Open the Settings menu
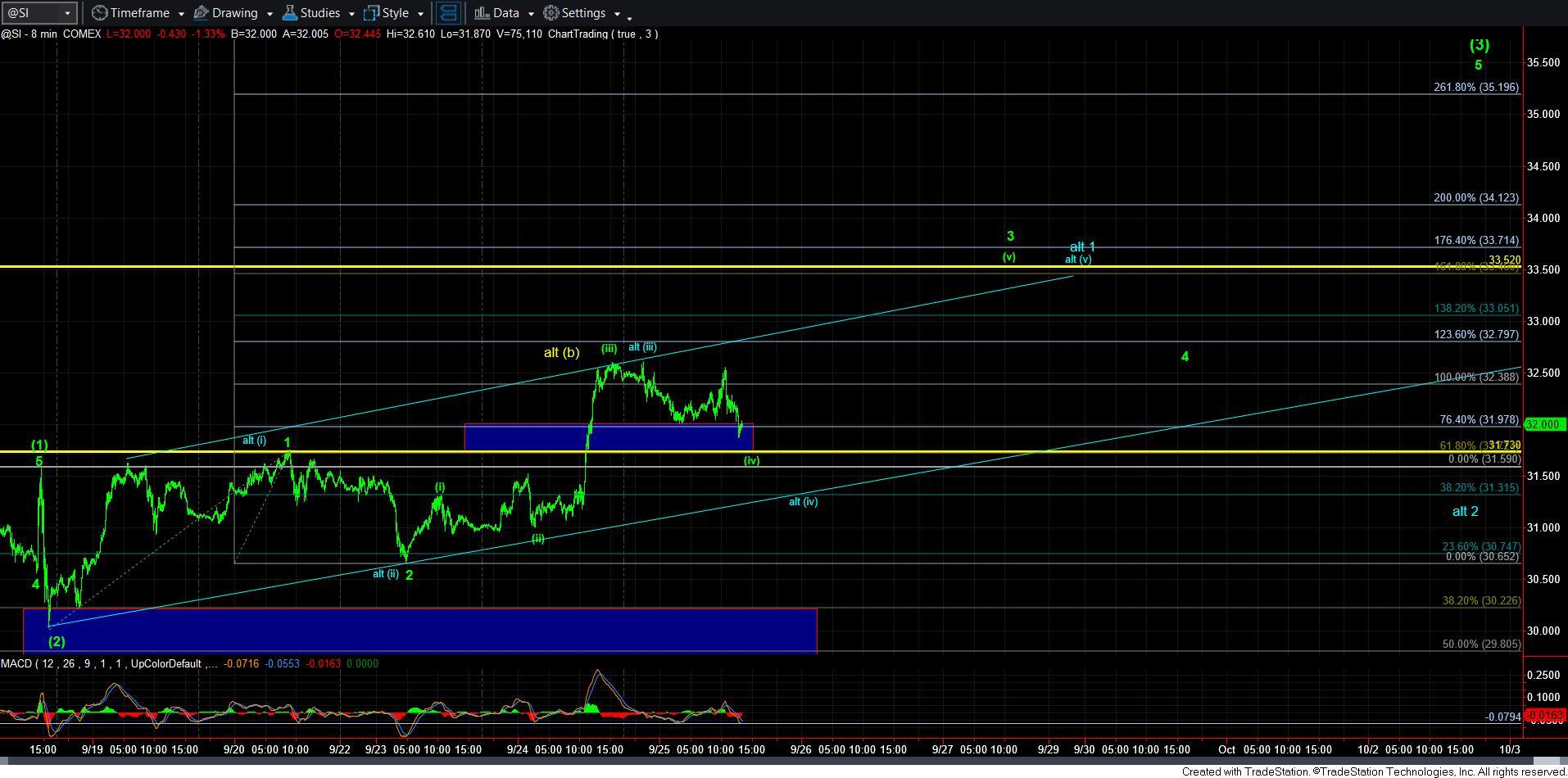 coord(582,13)
